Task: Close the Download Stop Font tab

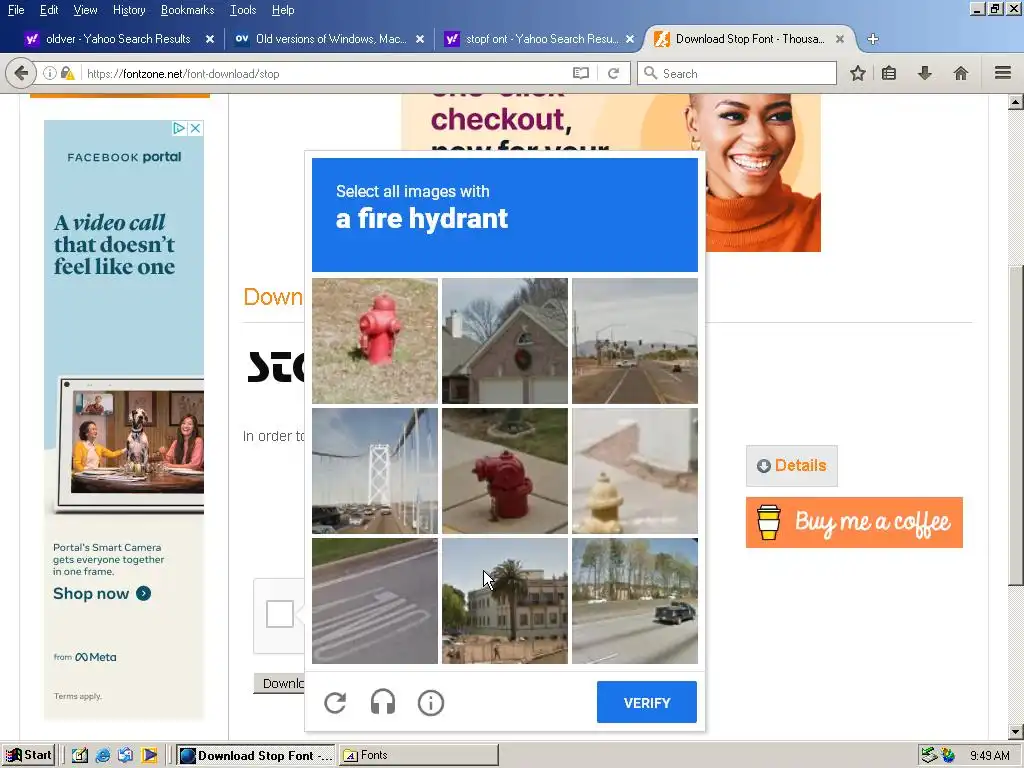Action: point(840,39)
